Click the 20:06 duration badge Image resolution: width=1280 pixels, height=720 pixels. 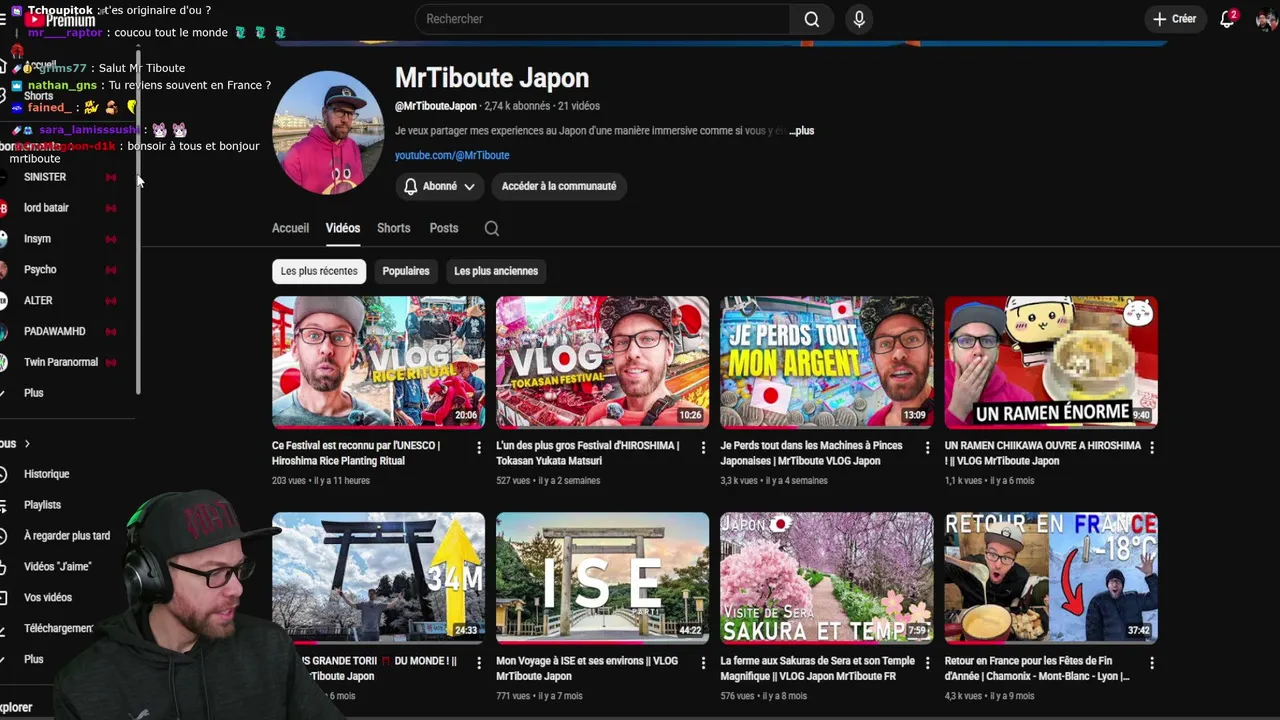(466, 415)
